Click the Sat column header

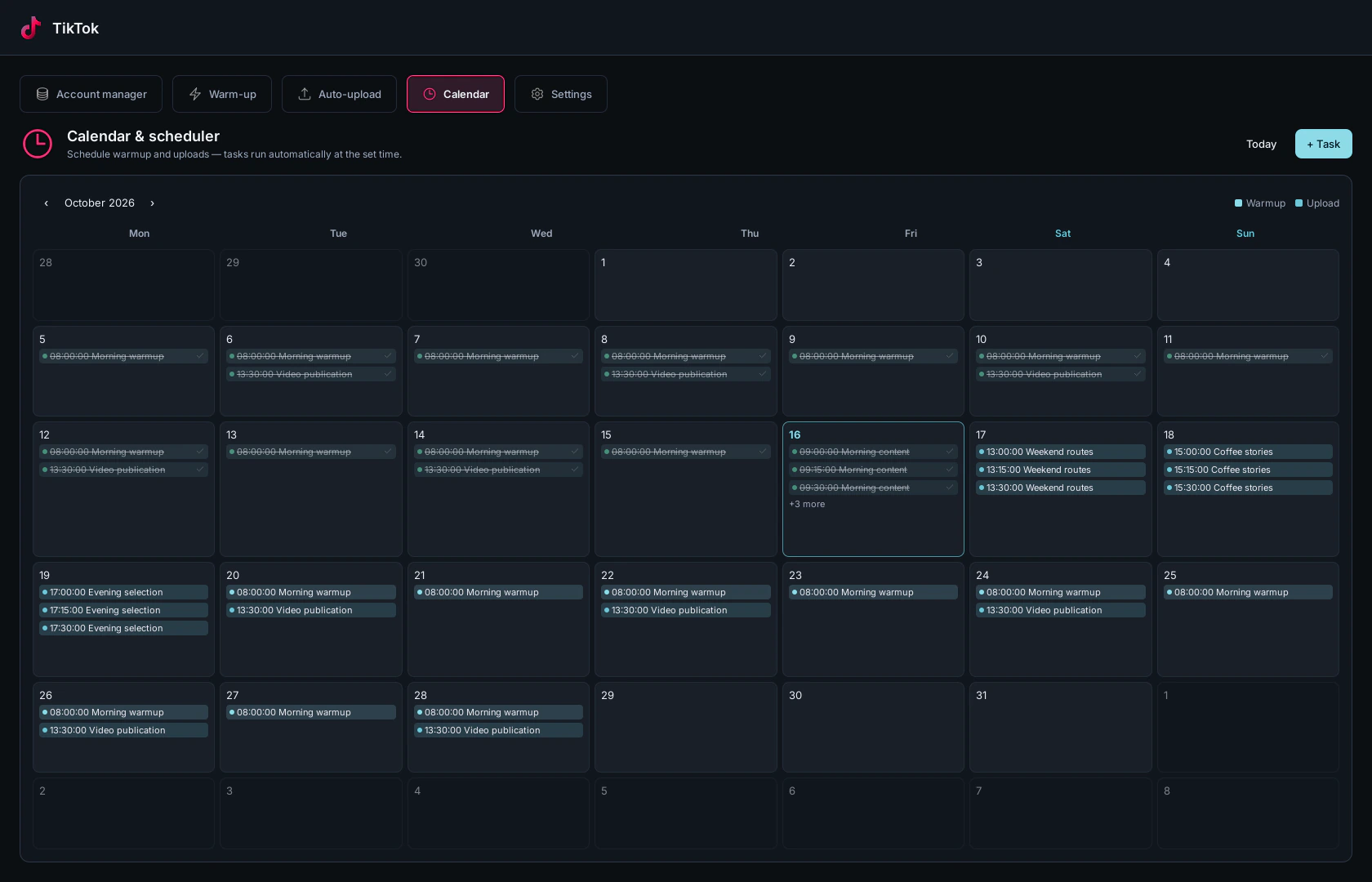[x=1062, y=234]
